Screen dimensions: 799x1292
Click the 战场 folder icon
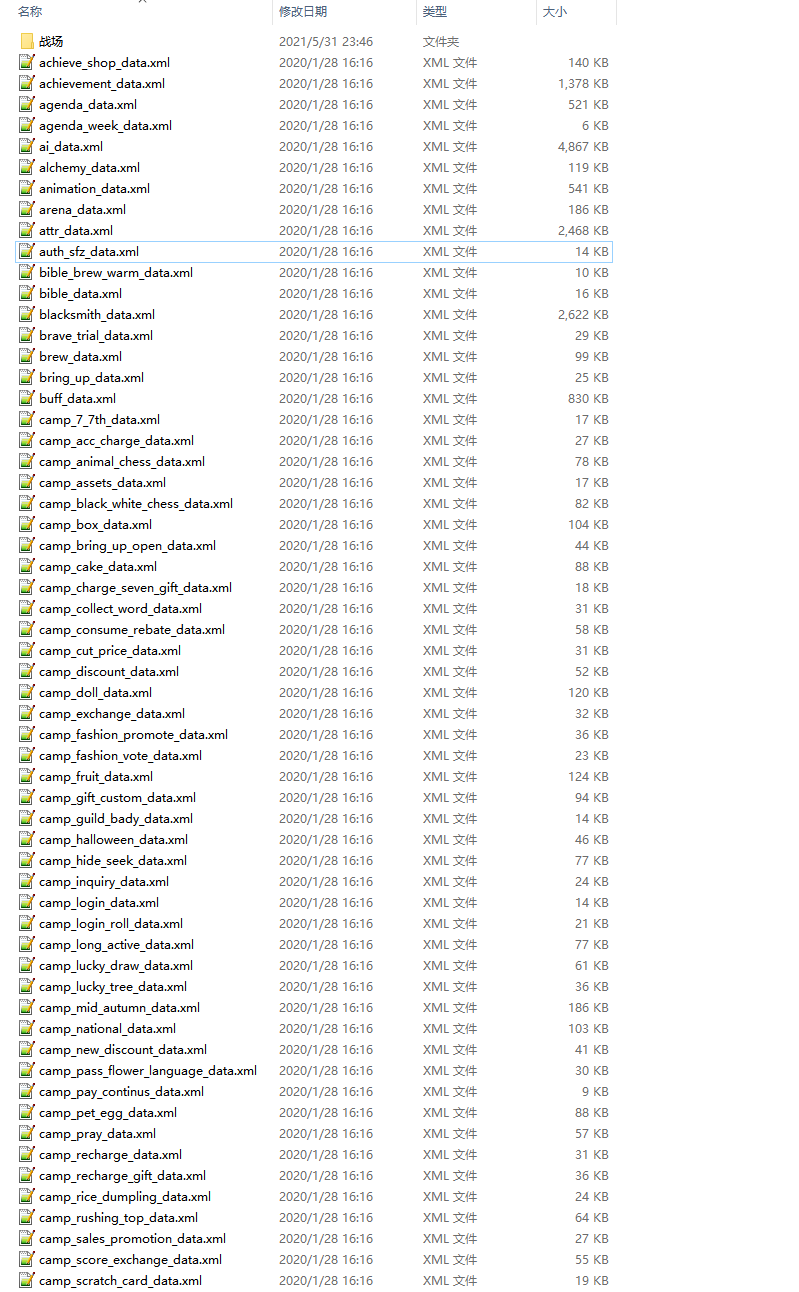[27, 42]
